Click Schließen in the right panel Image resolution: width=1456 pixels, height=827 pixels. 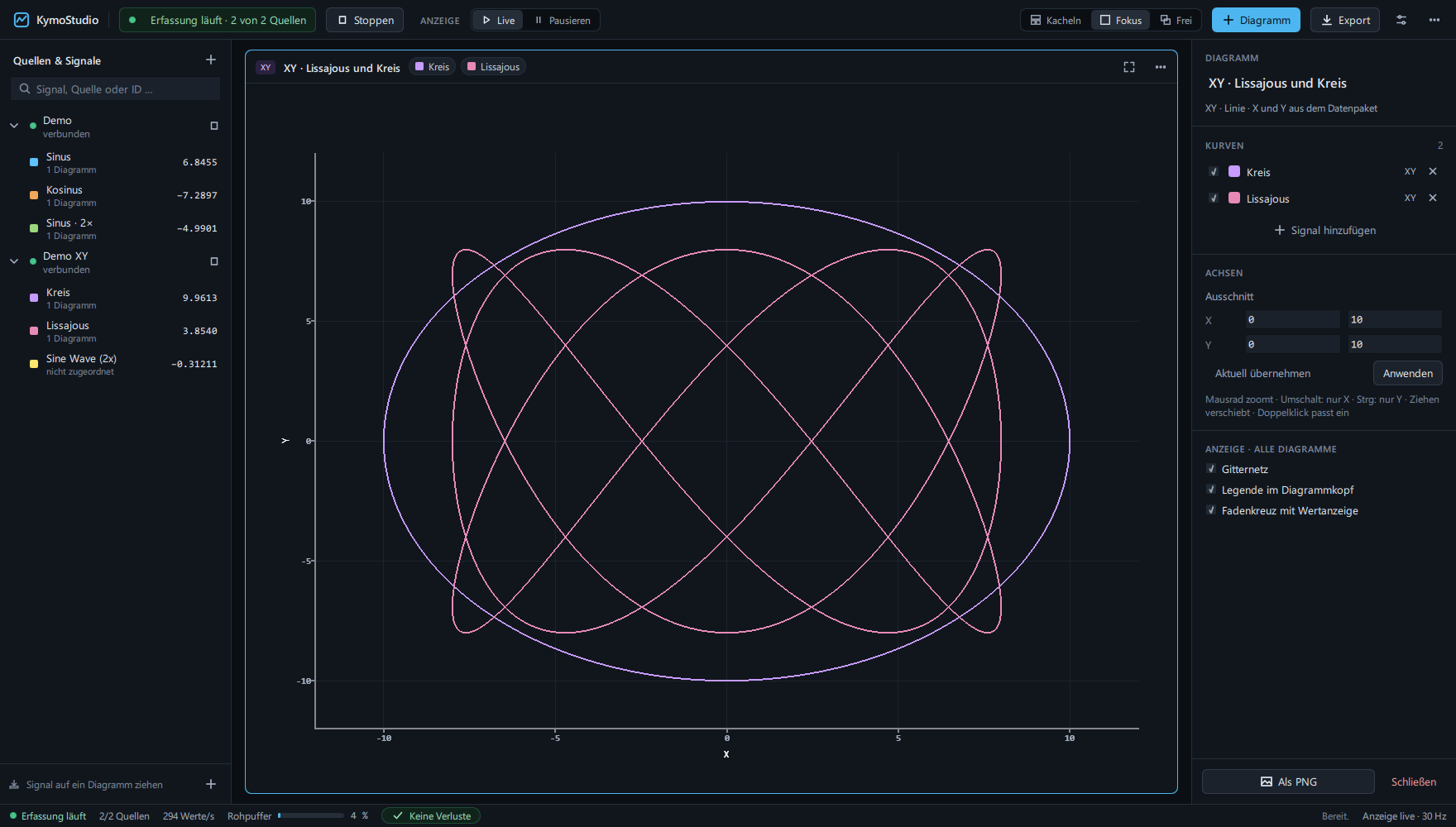(x=1413, y=782)
